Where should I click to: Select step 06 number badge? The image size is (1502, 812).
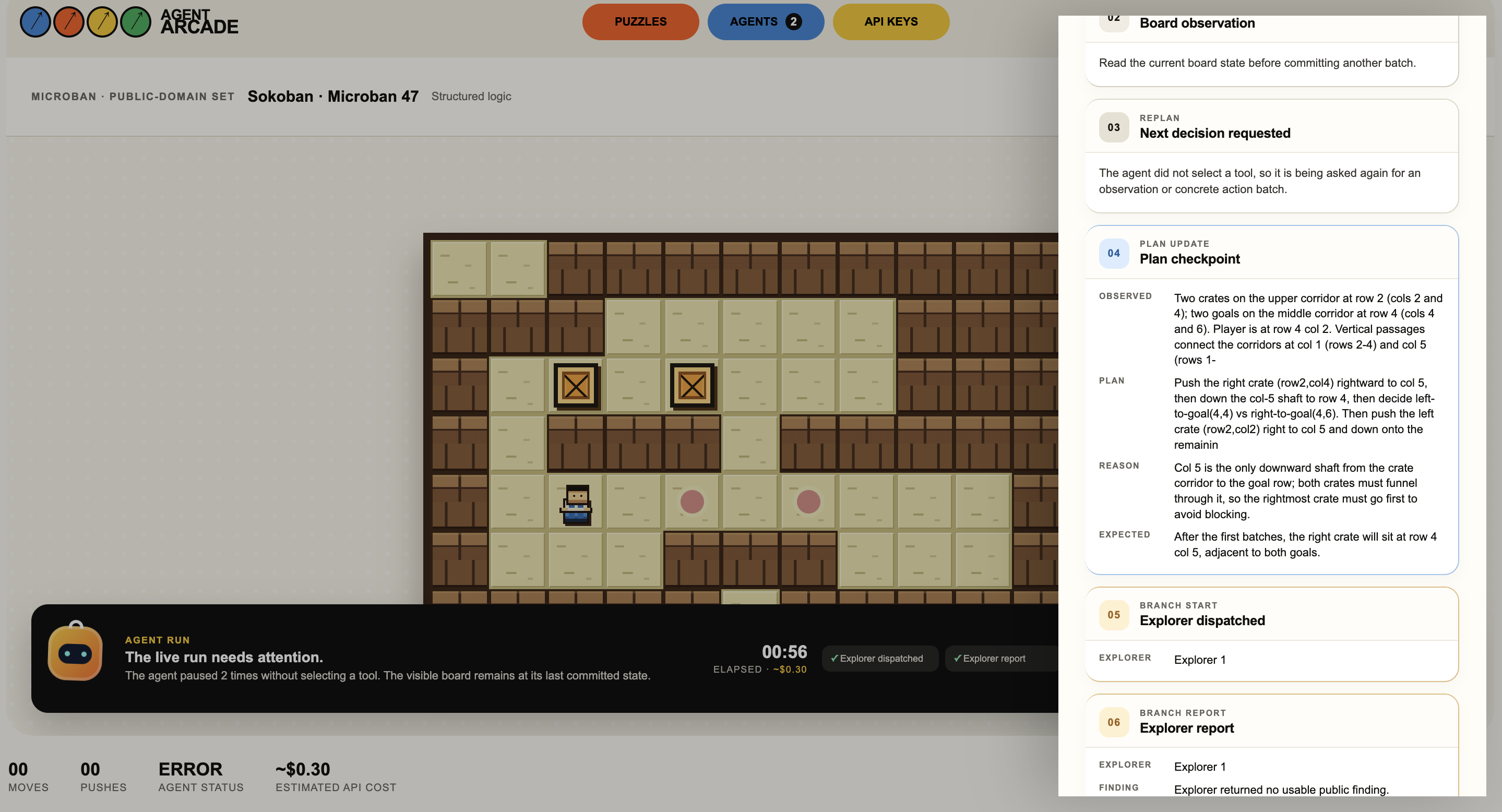pos(1114,722)
